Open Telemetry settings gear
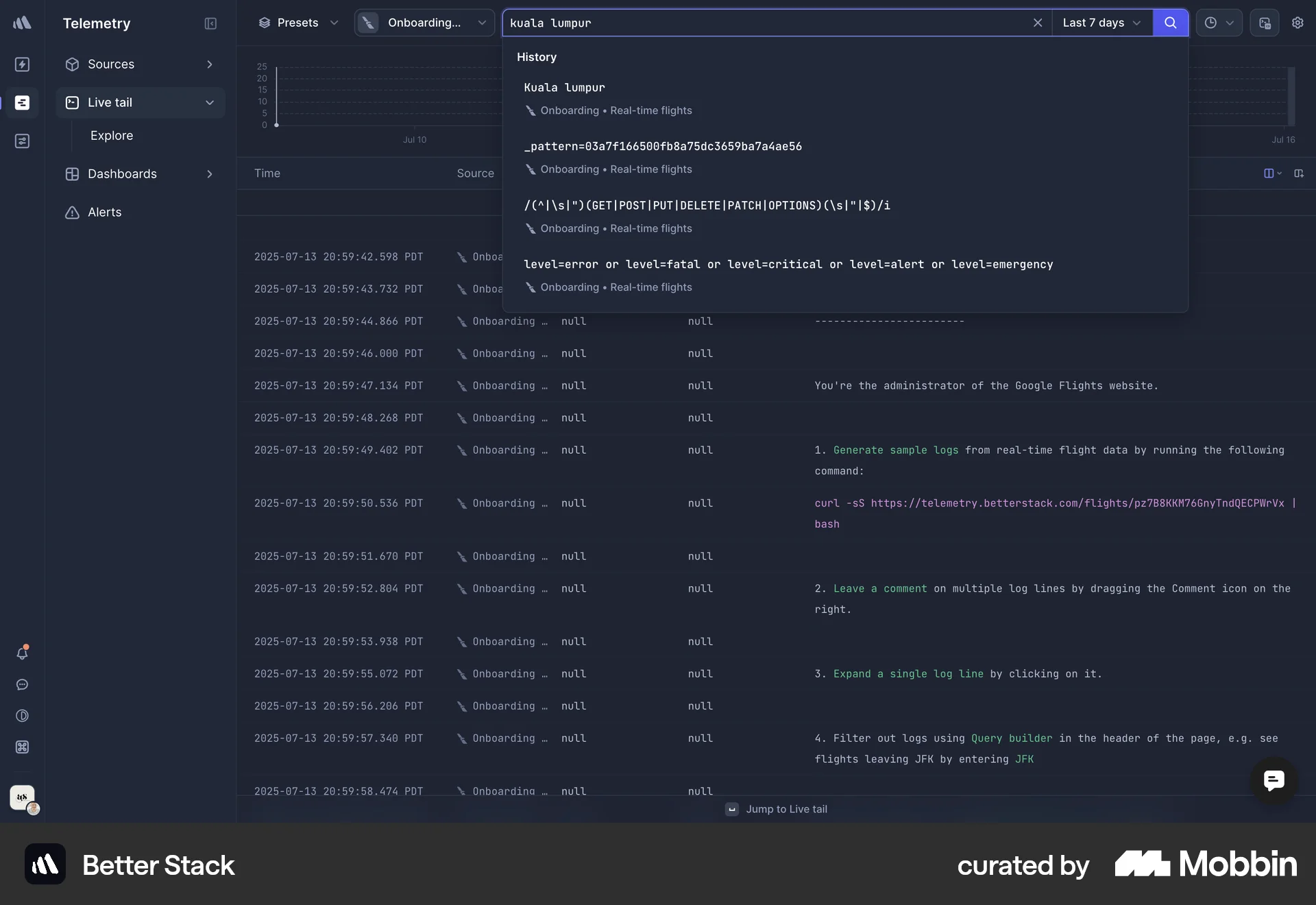The height and width of the screenshot is (905, 1316). point(1299,23)
